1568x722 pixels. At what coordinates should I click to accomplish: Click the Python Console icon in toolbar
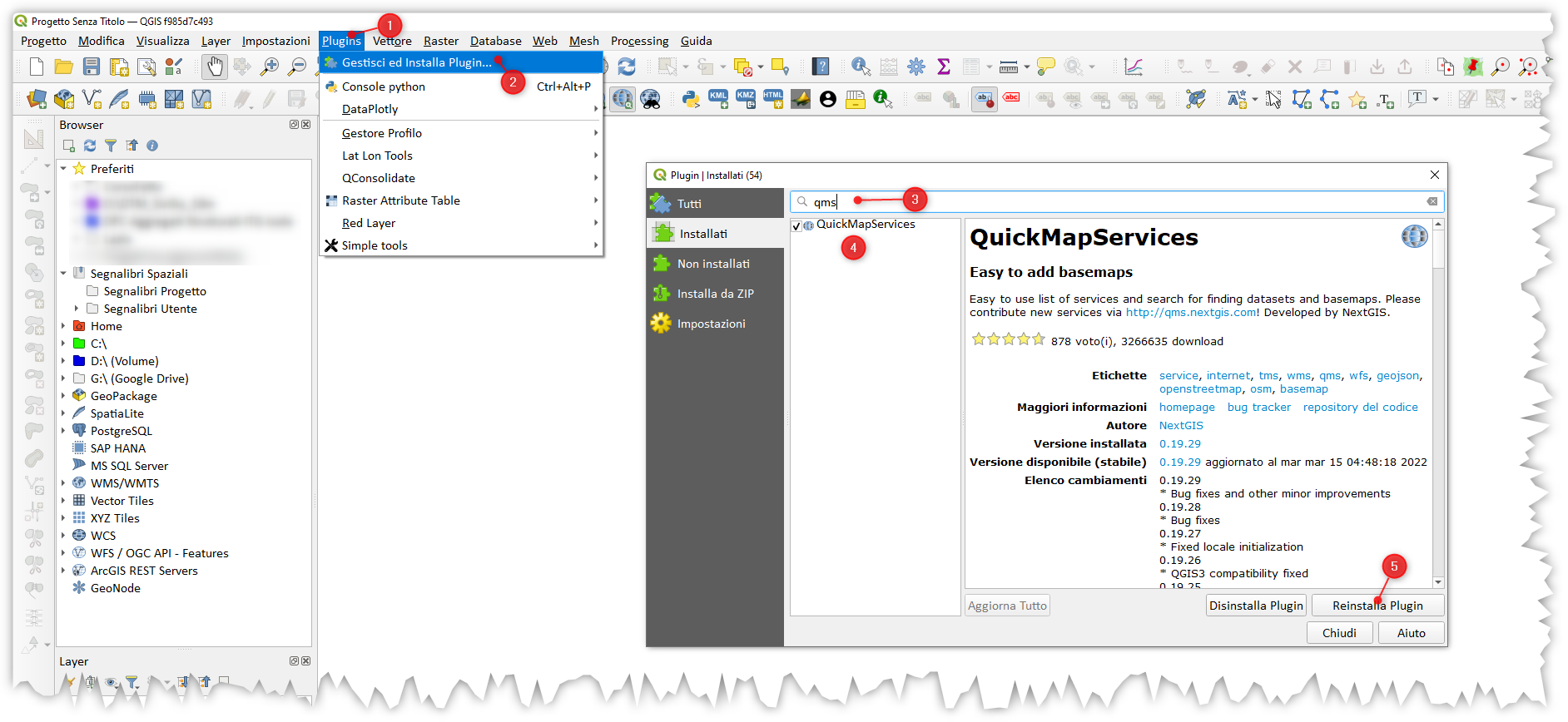coord(690,100)
